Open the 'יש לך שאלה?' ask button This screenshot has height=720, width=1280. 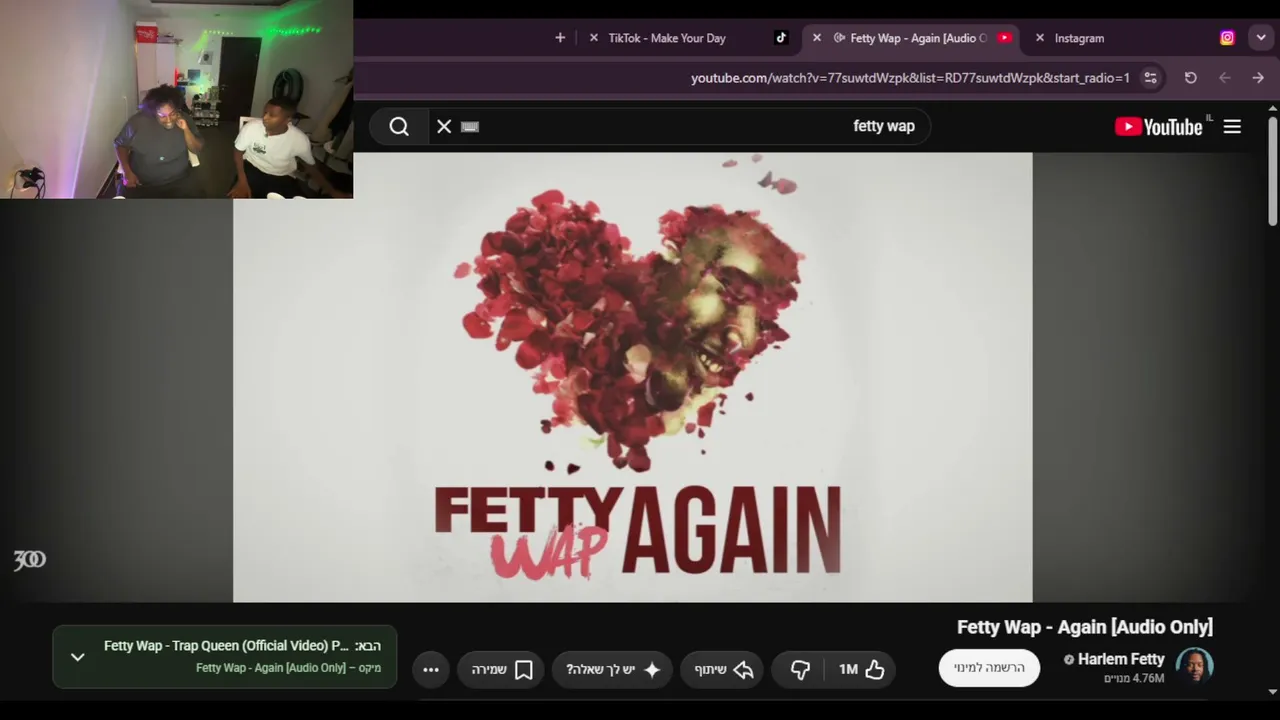[x=612, y=669]
